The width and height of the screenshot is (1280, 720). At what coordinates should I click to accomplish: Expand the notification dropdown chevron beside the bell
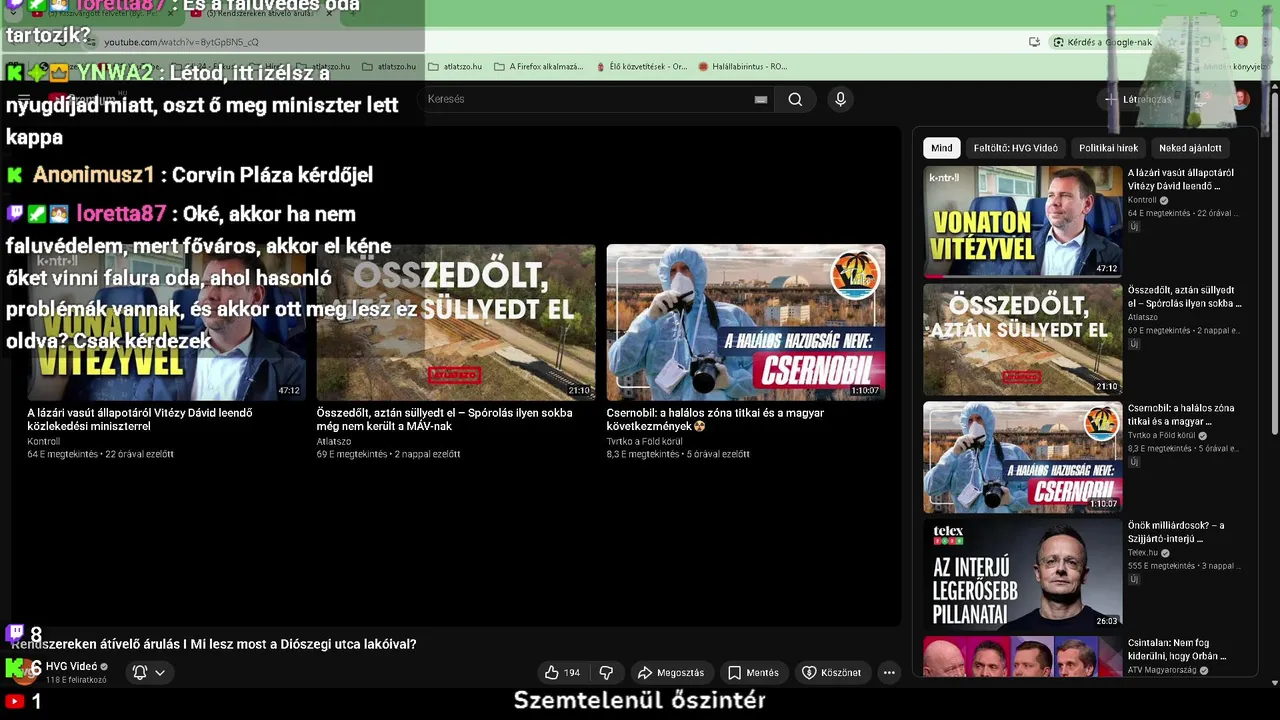pos(160,672)
